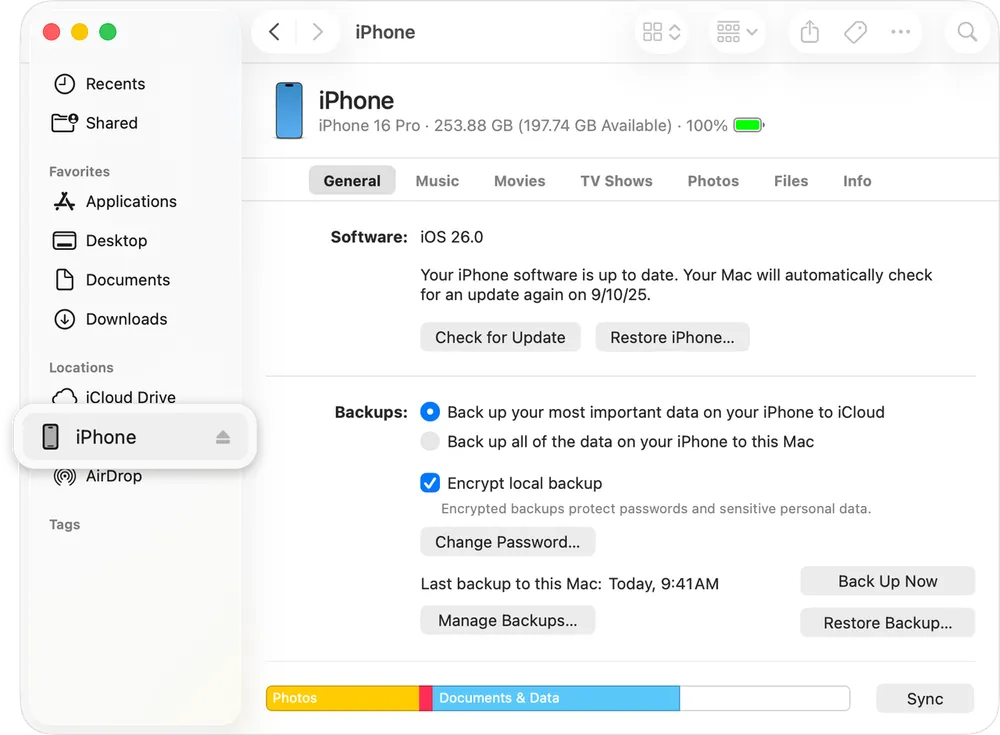Screen dimensions: 1000x735
Task: Click the Documents sidebar icon
Action: tap(64, 279)
